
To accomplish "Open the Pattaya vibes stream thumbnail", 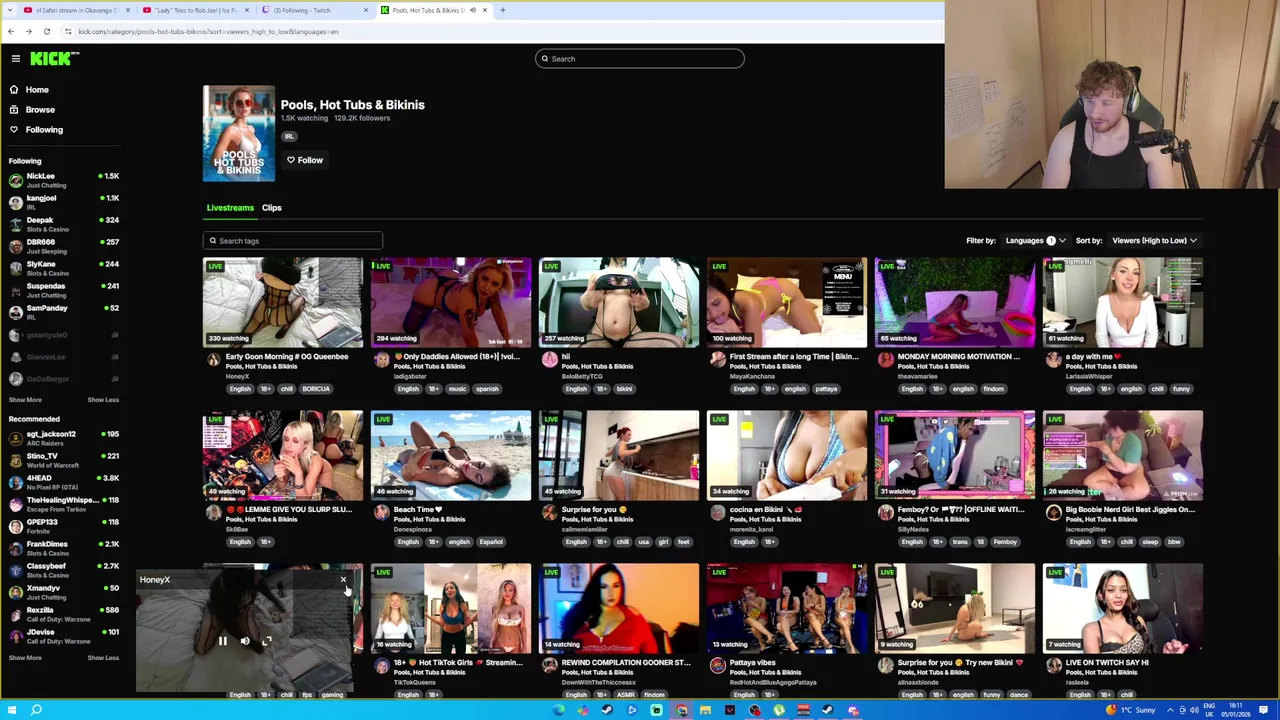I will tap(787, 608).
